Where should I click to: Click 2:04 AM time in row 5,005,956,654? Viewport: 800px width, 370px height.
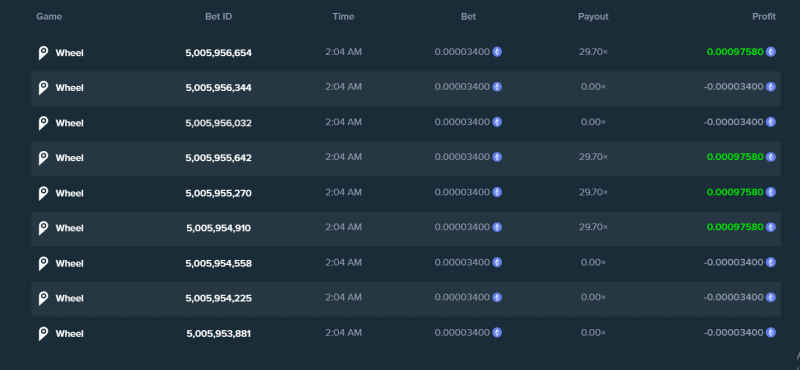pyautogui.click(x=343, y=52)
